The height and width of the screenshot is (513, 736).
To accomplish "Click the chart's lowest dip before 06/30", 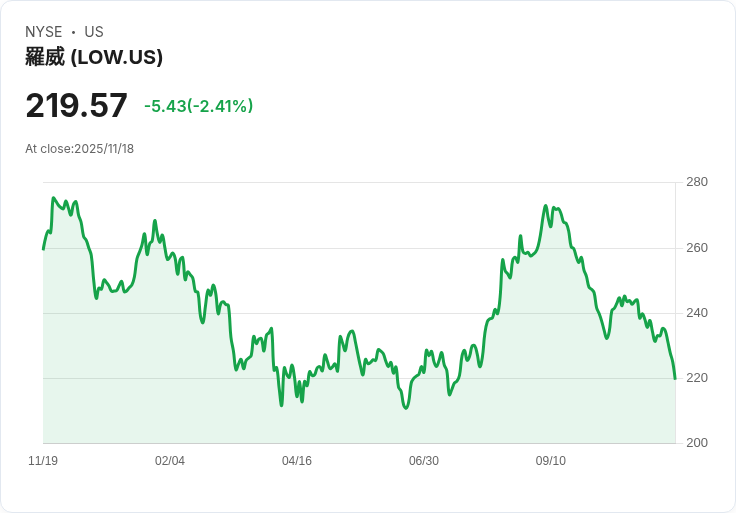I will [x=406, y=408].
